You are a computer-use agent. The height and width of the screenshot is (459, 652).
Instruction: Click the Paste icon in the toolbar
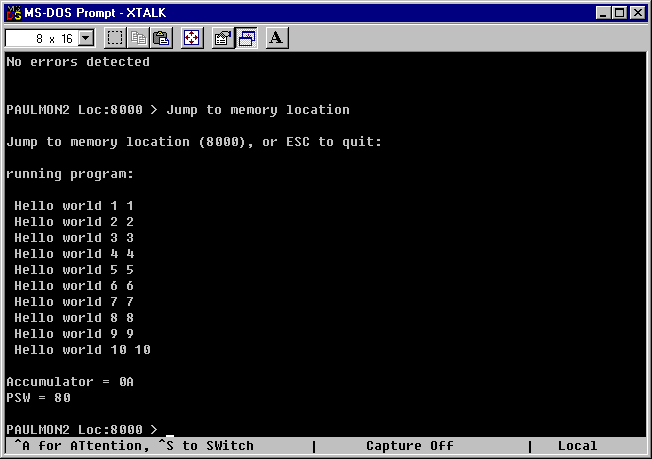click(x=161, y=38)
